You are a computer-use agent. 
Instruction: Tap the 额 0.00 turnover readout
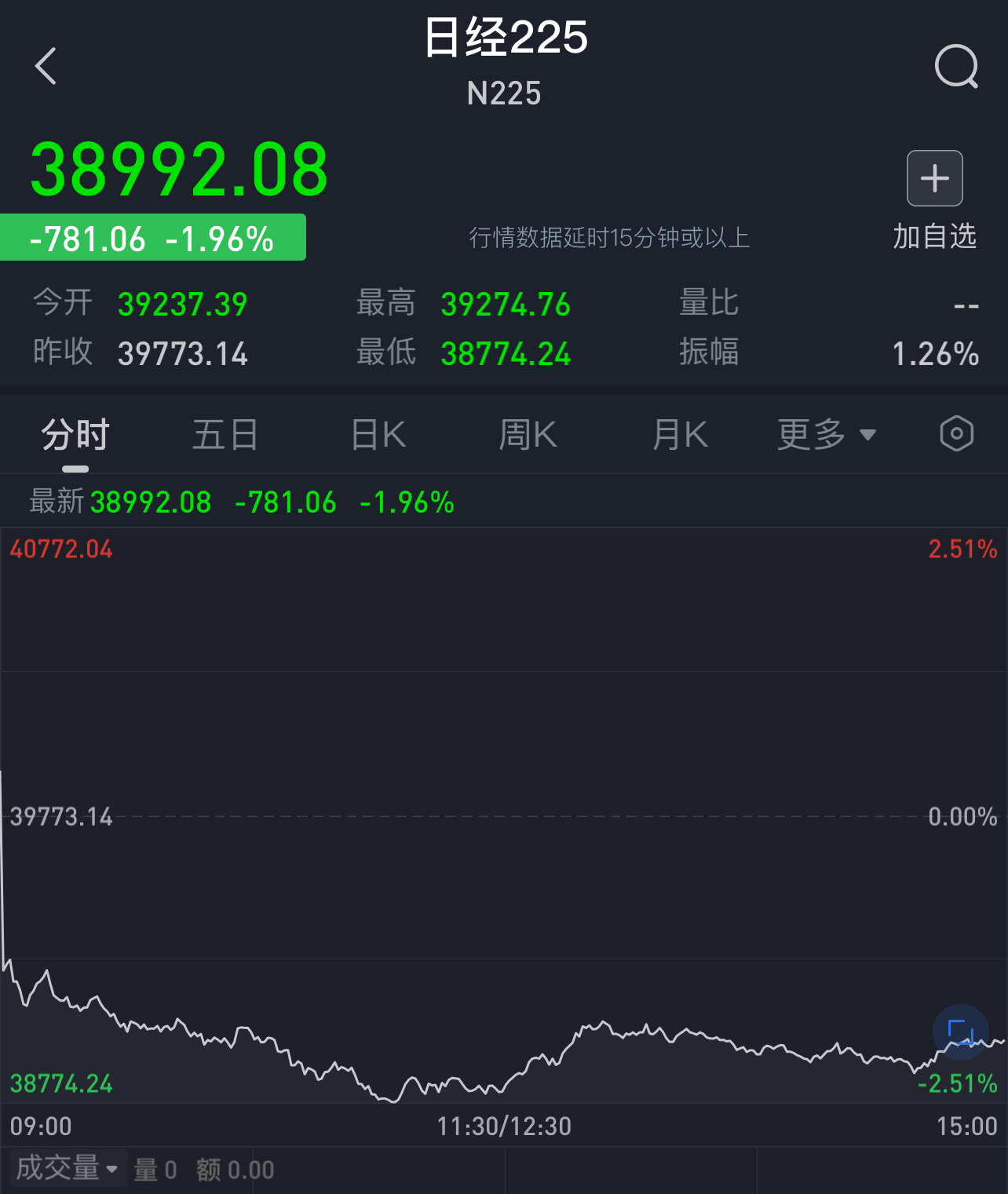[x=236, y=1170]
